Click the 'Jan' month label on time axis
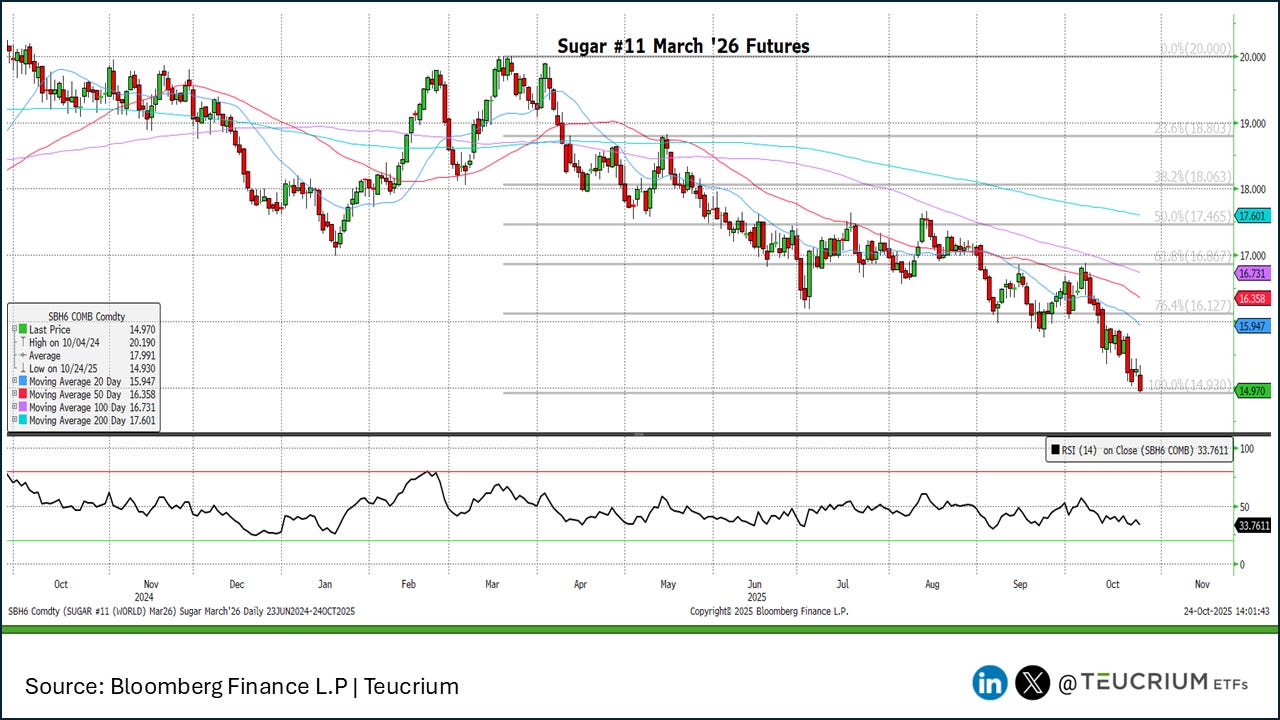The image size is (1280, 720). tap(325, 583)
